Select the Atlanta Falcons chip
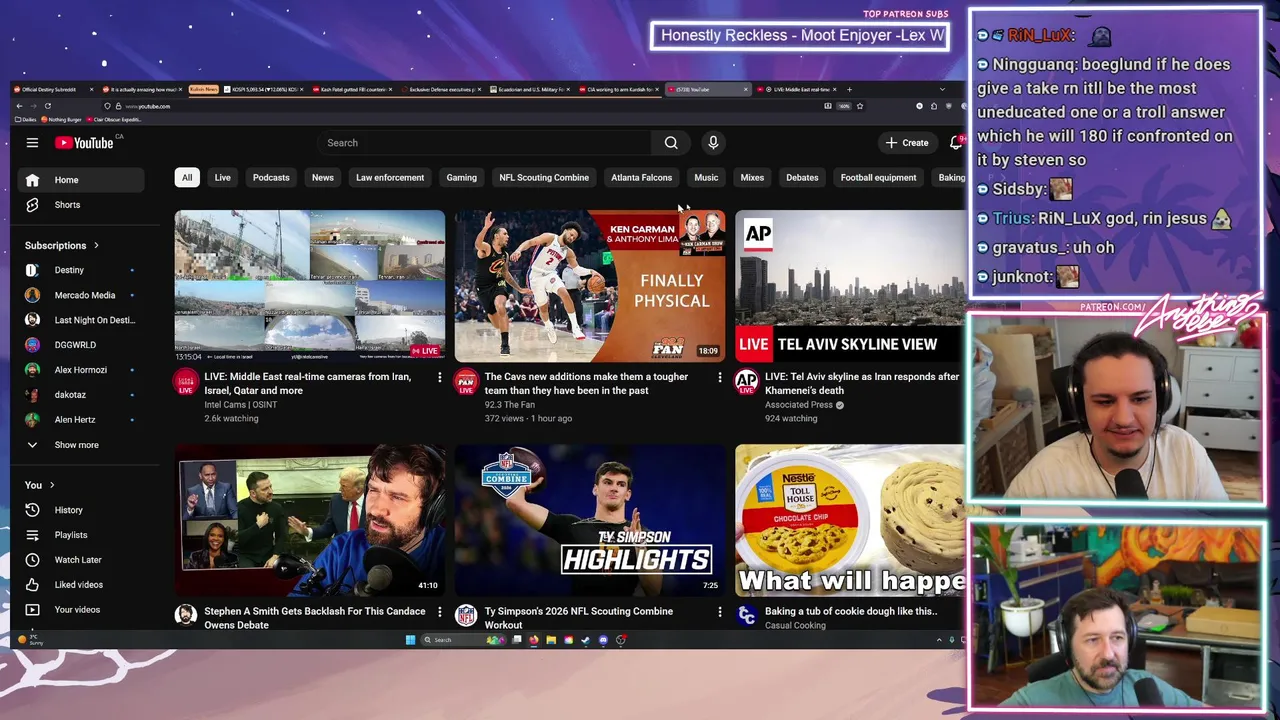 [x=641, y=178]
